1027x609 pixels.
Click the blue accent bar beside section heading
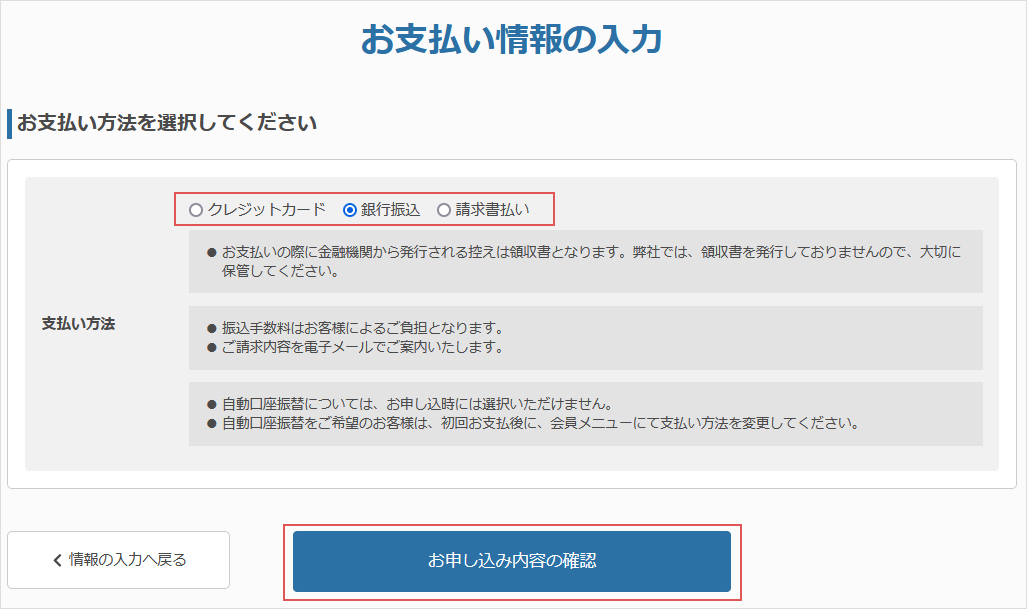pyautogui.click(x=9, y=124)
